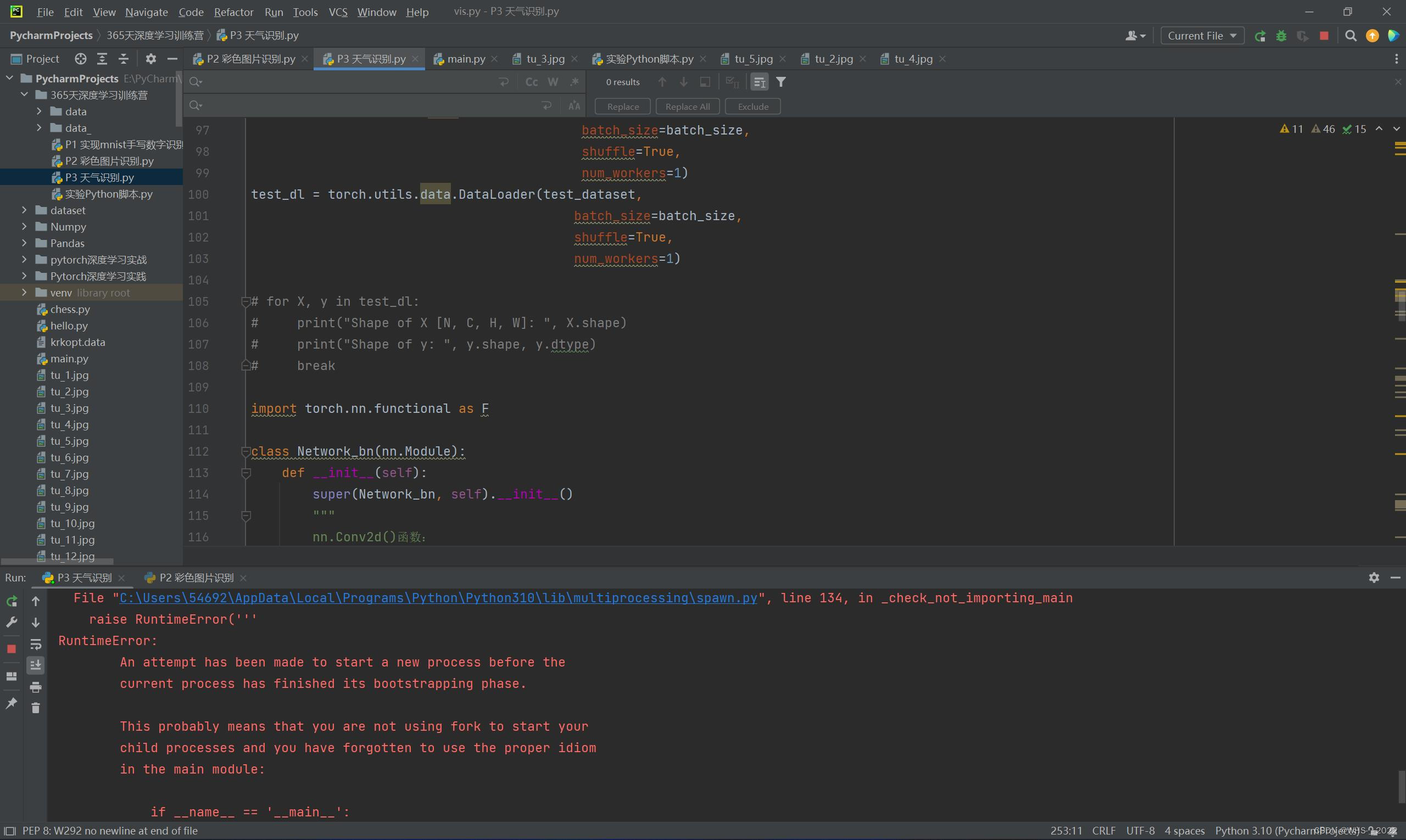The height and width of the screenshot is (840, 1406).
Task: Click the Debug bug icon in top toolbar
Action: 1281,36
